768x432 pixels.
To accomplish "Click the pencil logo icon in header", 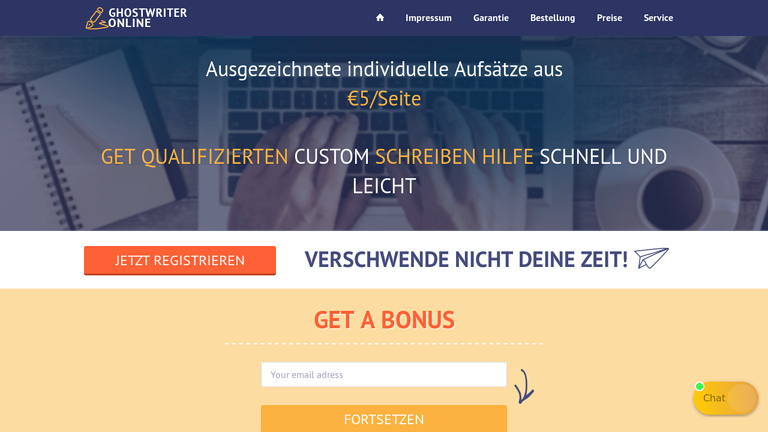I will tap(96, 18).
